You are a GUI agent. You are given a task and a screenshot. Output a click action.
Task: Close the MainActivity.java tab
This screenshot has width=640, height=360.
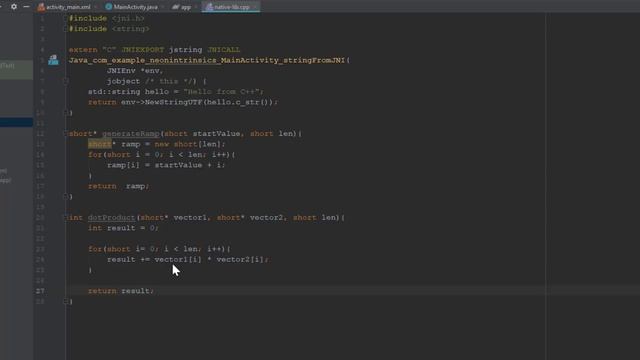point(162,7)
